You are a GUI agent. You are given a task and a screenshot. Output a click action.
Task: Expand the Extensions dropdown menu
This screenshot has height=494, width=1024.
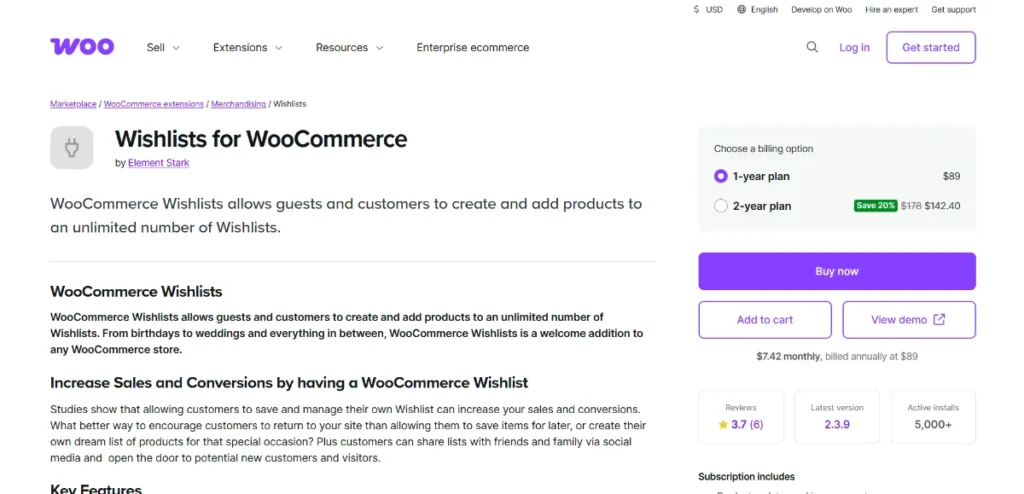point(247,47)
